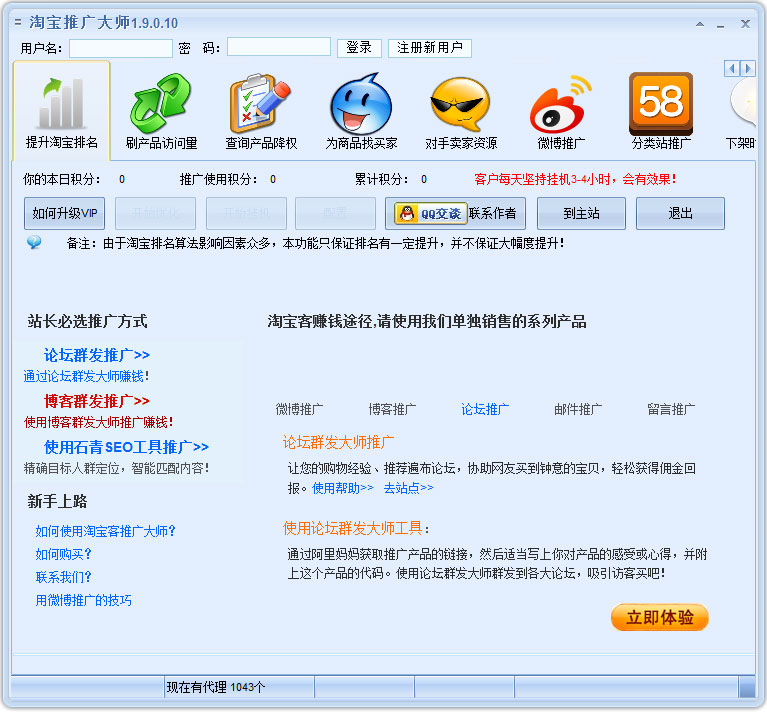The width and height of the screenshot is (767, 712).
Task: Select the 提升淘宝排名 bar chart icon
Action: pyautogui.click(x=61, y=104)
